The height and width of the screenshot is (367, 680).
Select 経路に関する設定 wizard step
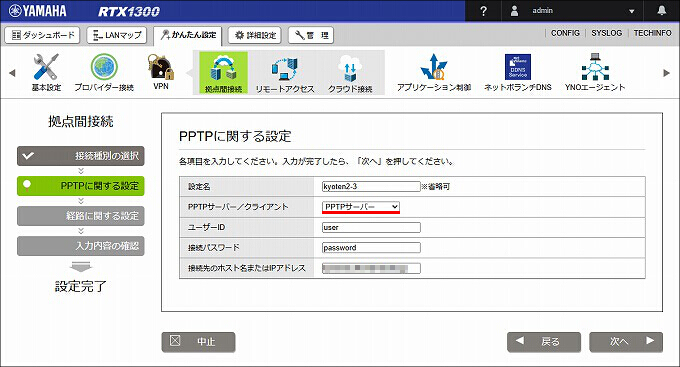pos(81,216)
